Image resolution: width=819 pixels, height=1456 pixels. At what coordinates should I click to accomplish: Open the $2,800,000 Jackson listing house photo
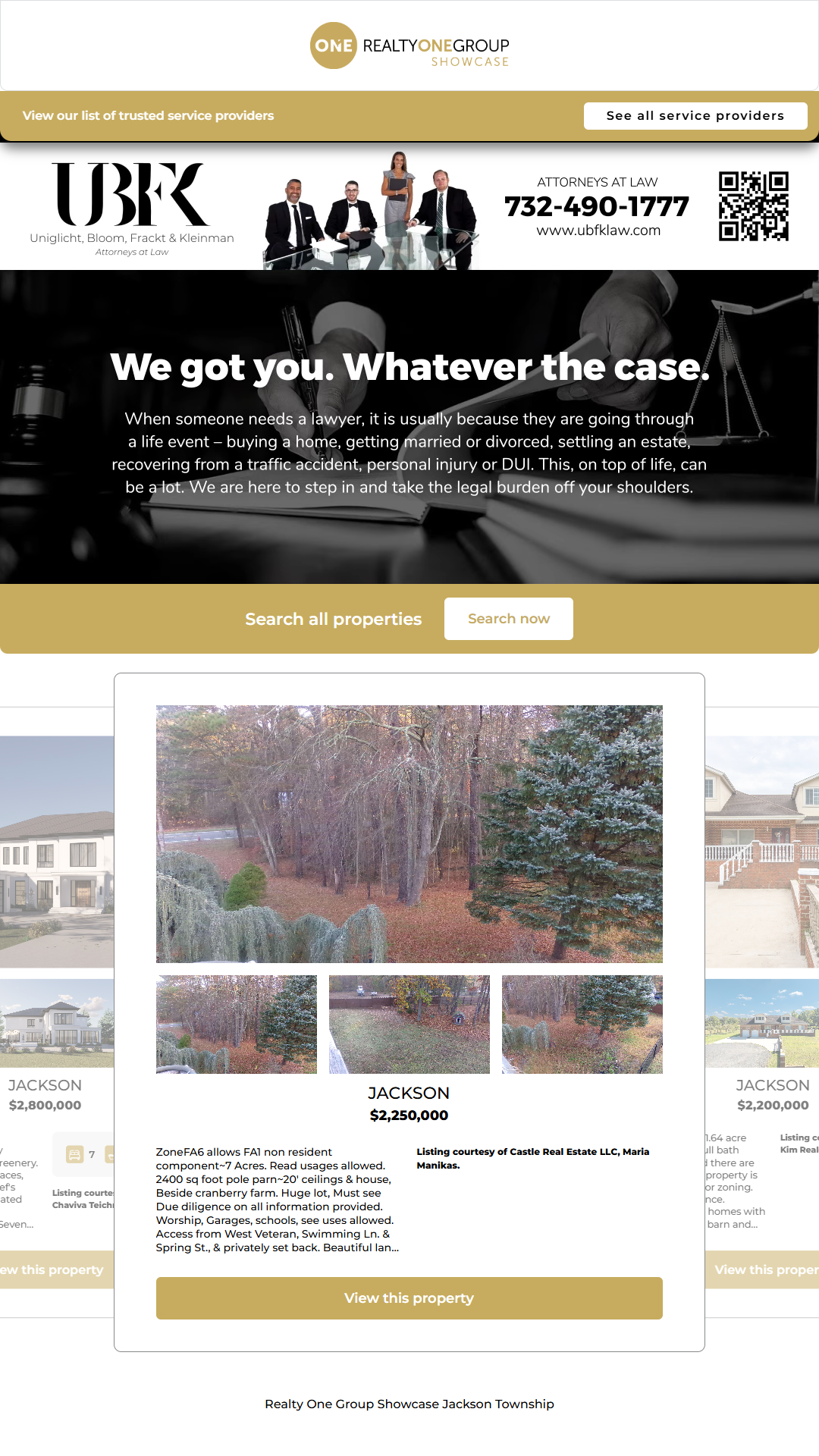tap(57, 852)
